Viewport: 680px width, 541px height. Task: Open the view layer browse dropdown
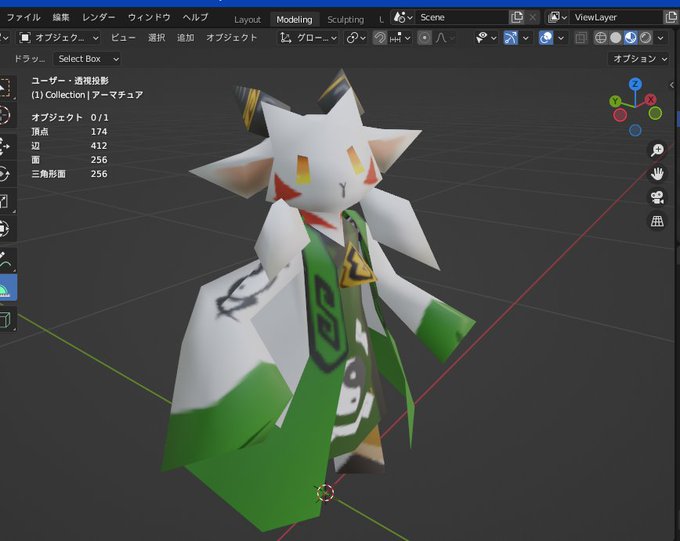point(557,17)
